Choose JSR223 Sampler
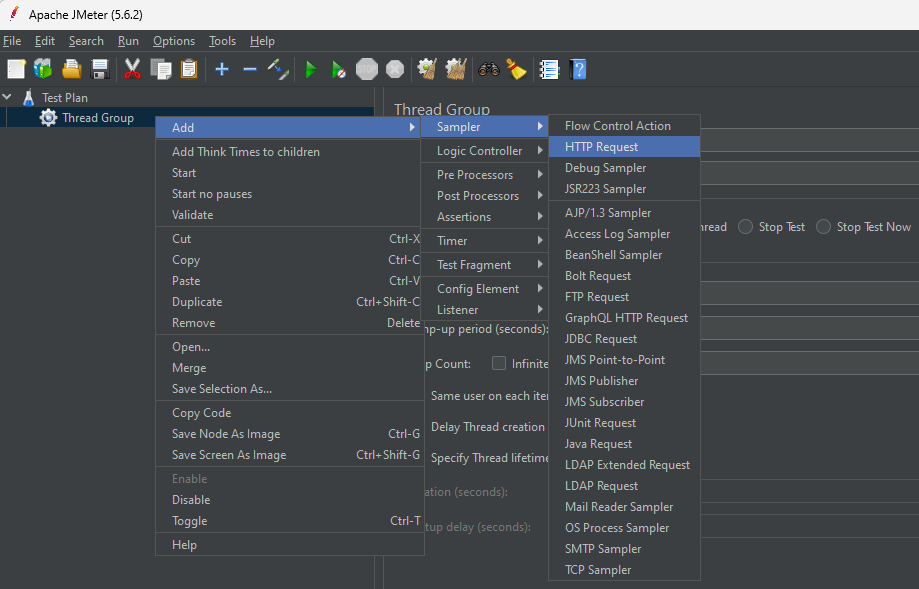 624,189
